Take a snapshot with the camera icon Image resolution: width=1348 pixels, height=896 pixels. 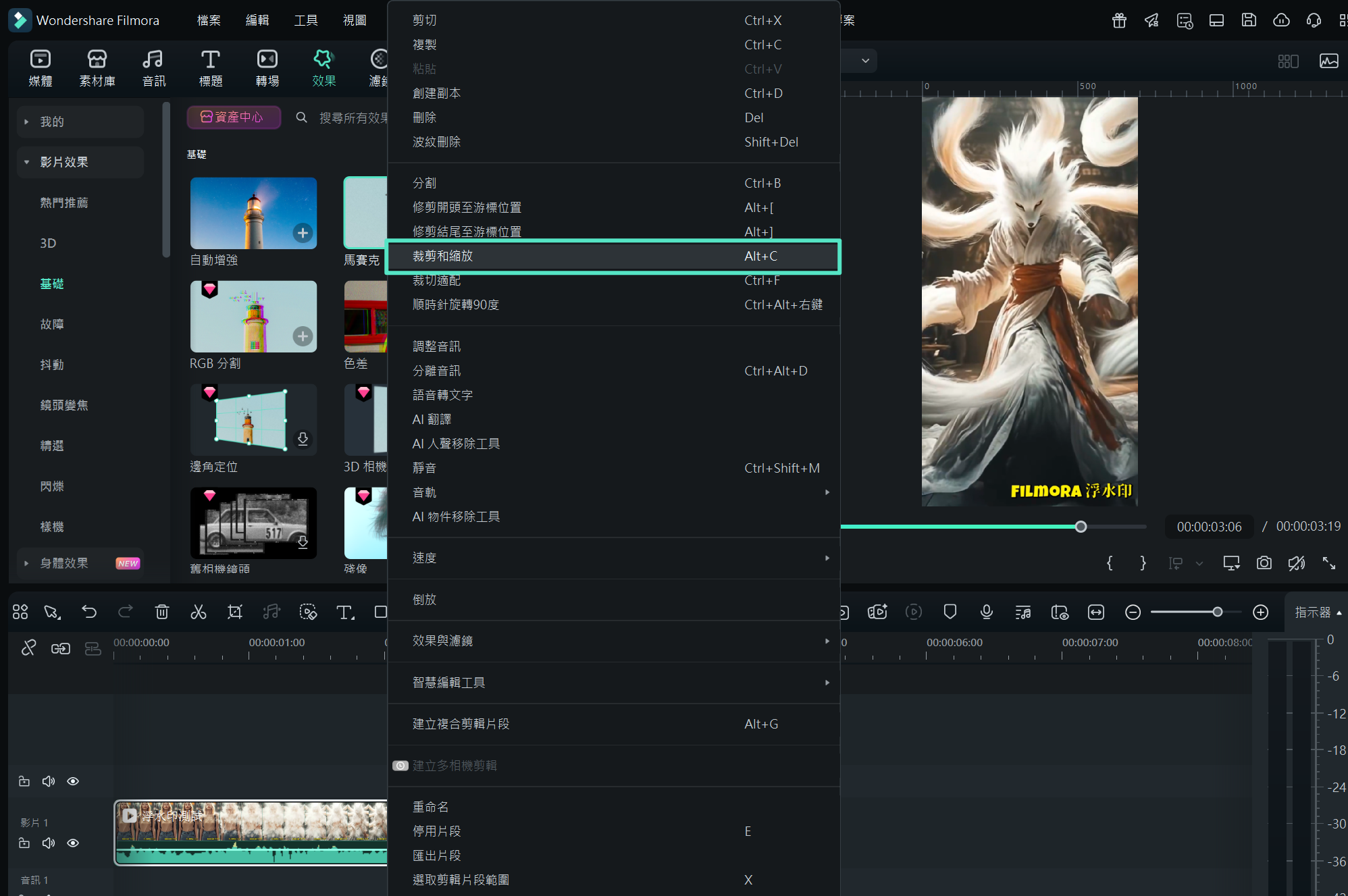coord(1264,563)
